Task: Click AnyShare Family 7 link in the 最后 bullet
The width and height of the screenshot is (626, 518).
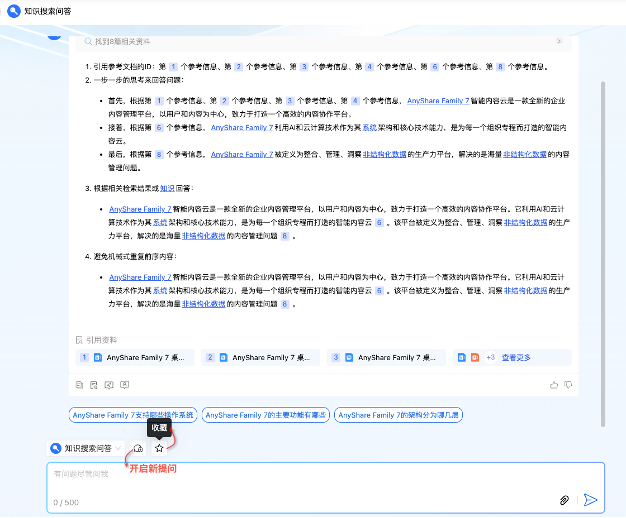Action: tap(242, 154)
